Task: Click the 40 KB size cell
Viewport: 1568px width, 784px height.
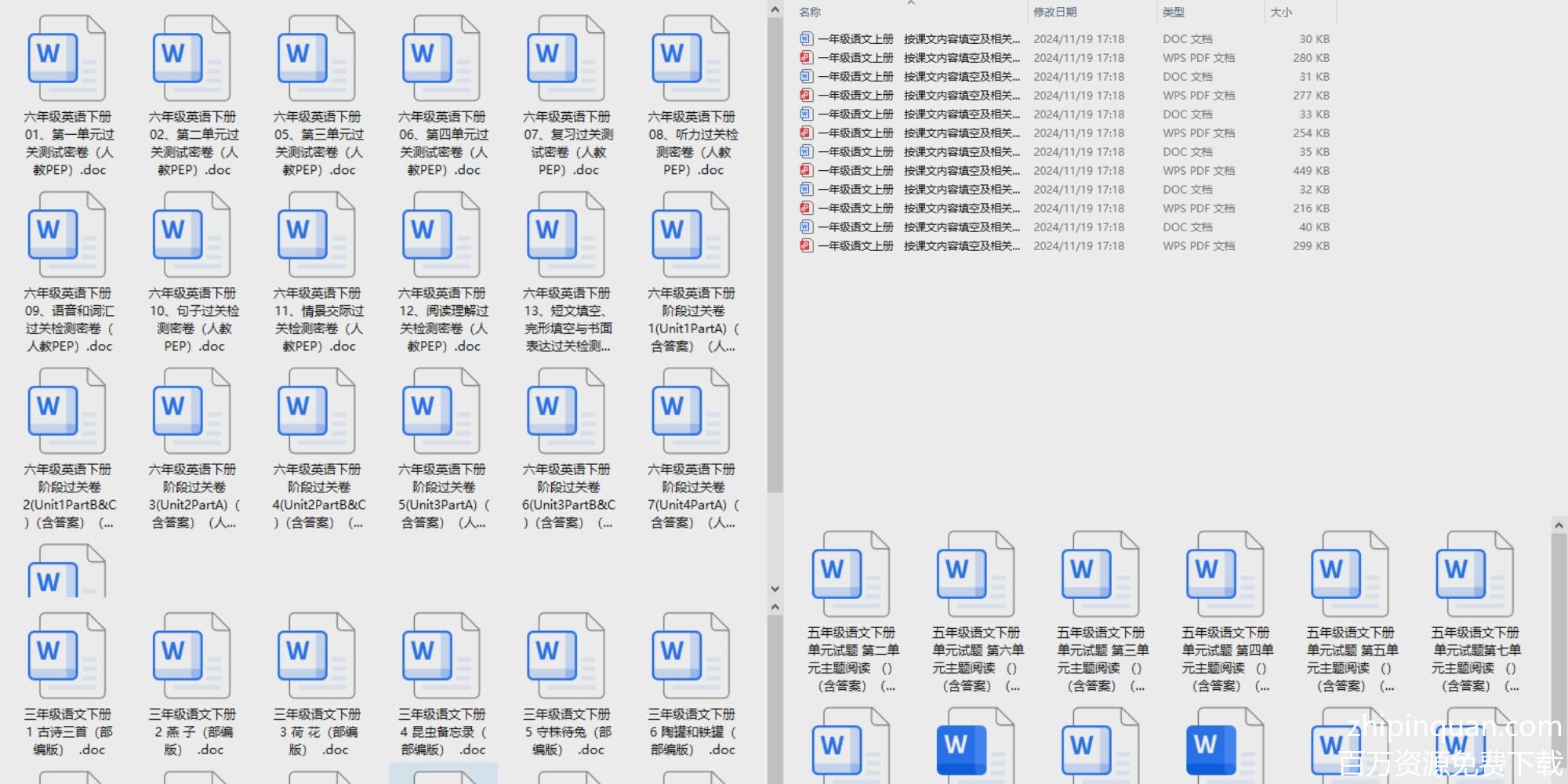Action: coord(1314,227)
